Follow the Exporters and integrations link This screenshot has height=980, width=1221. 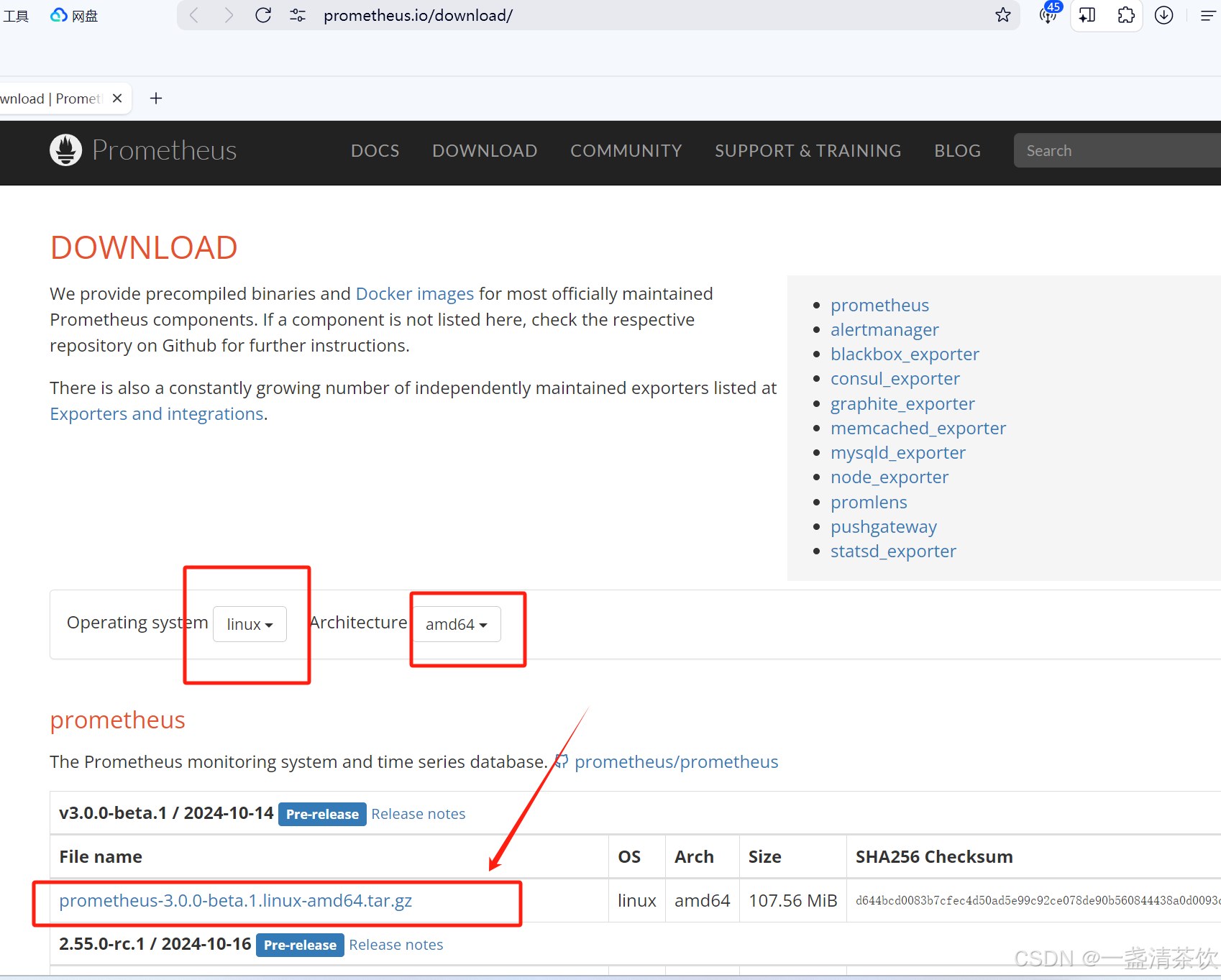157,413
